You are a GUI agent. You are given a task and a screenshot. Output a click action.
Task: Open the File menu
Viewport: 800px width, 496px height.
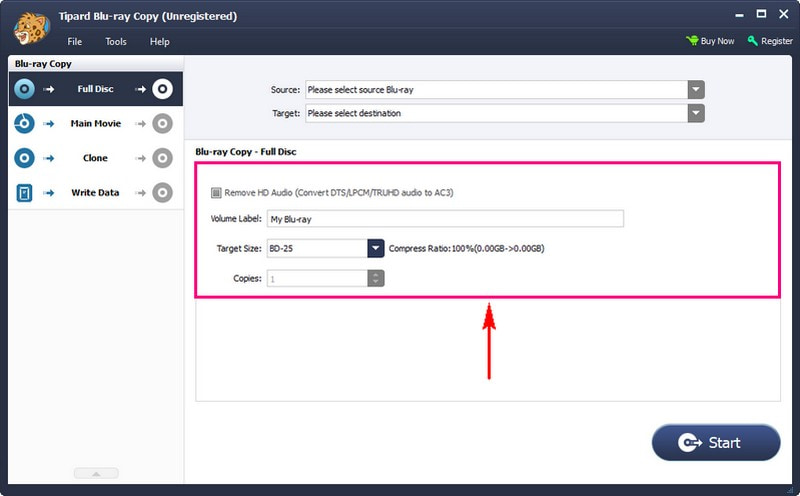(75, 42)
